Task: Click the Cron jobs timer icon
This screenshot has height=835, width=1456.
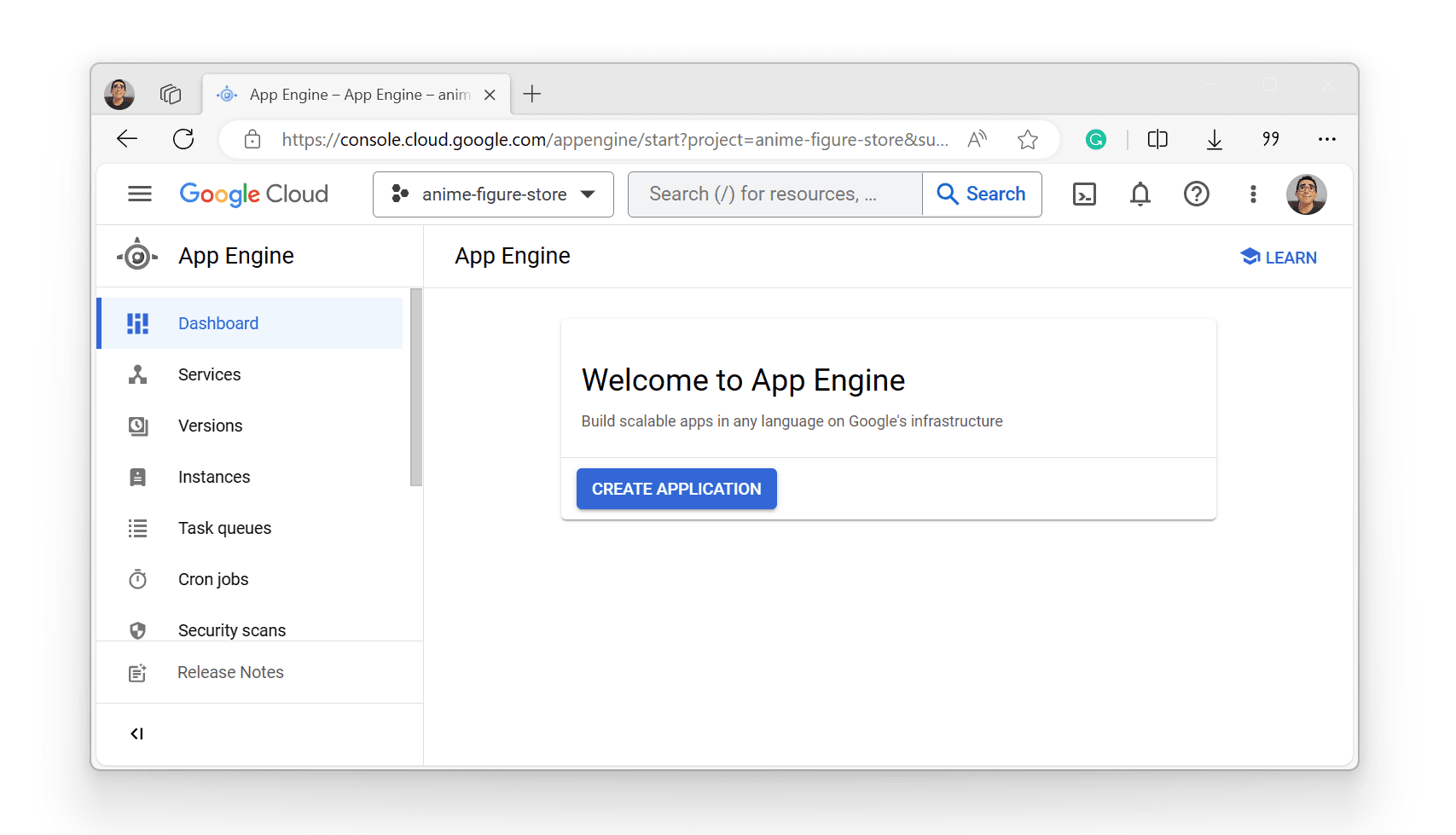Action: 137,579
